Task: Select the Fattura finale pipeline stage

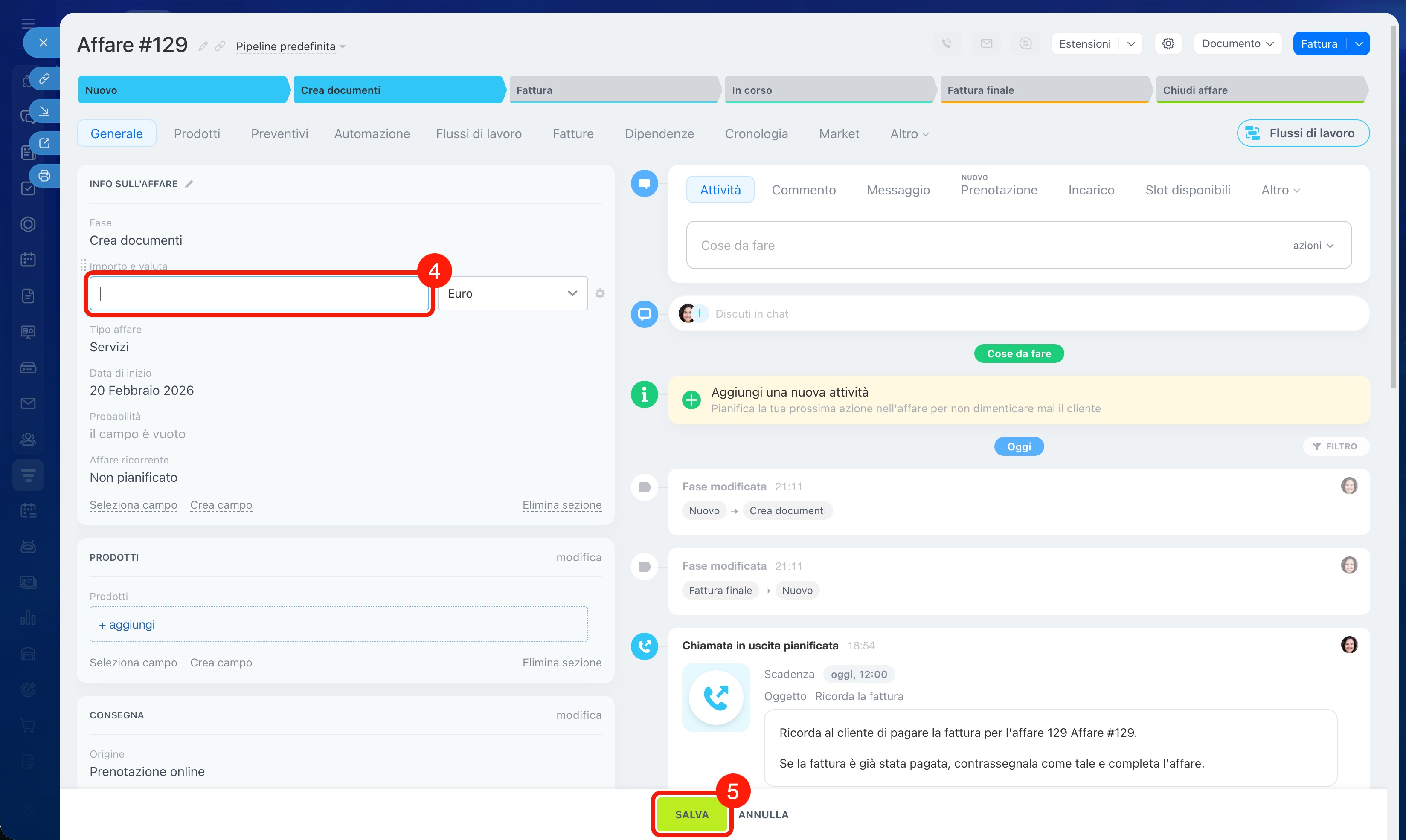Action: point(1044,90)
